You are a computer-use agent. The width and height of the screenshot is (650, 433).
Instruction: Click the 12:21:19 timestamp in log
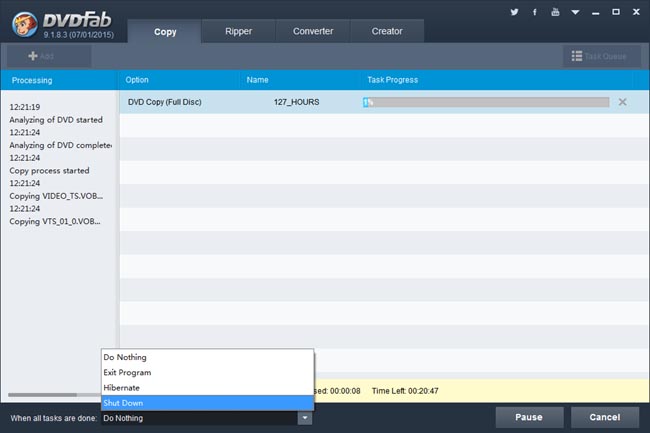click(x=25, y=107)
